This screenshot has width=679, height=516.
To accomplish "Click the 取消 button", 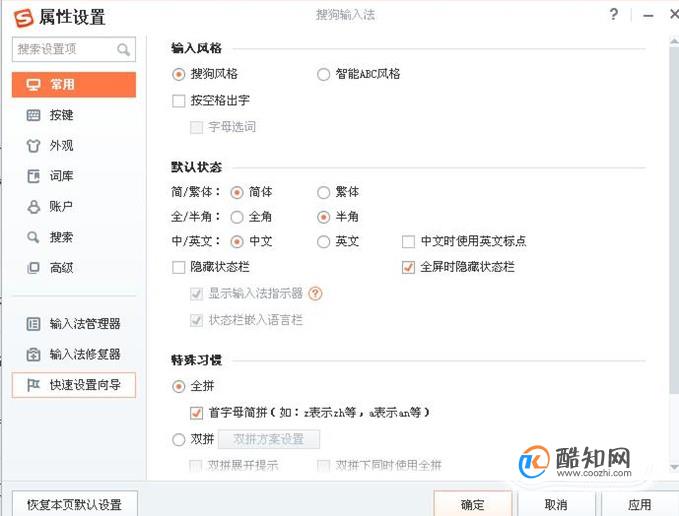I will [556, 504].
